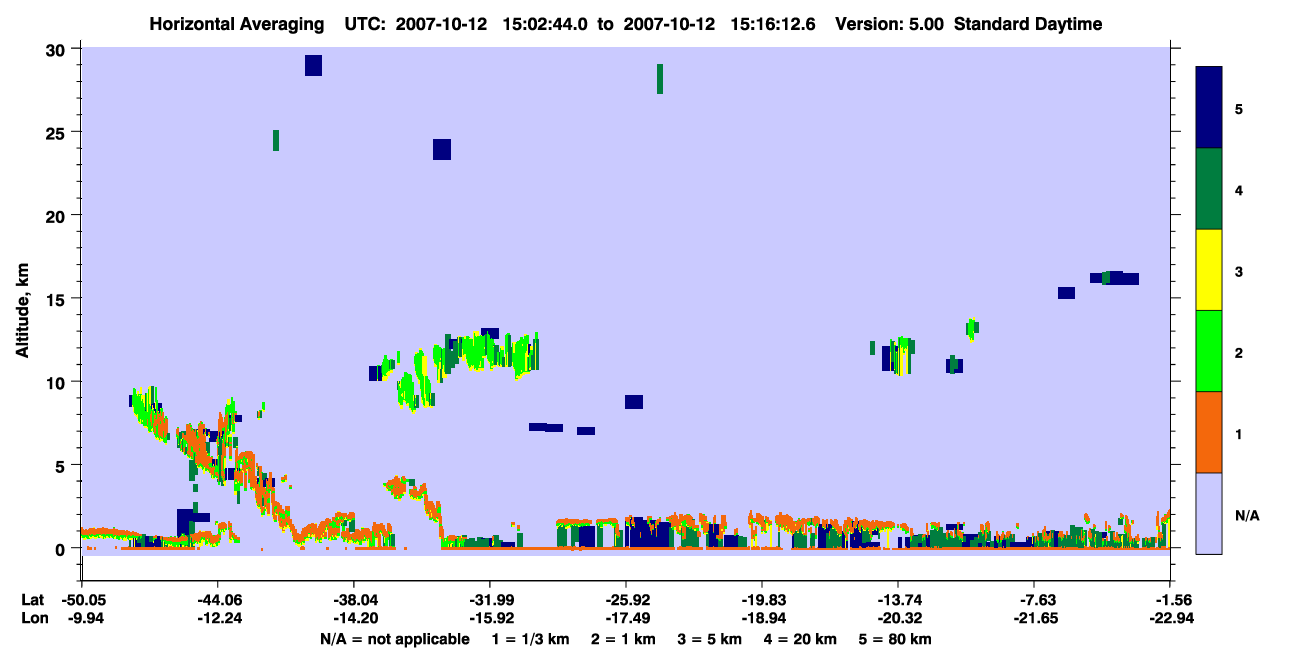Click latitude value '-13.74'
The height and width of the screenshot is (667, 1300).
tap(898, 600)
